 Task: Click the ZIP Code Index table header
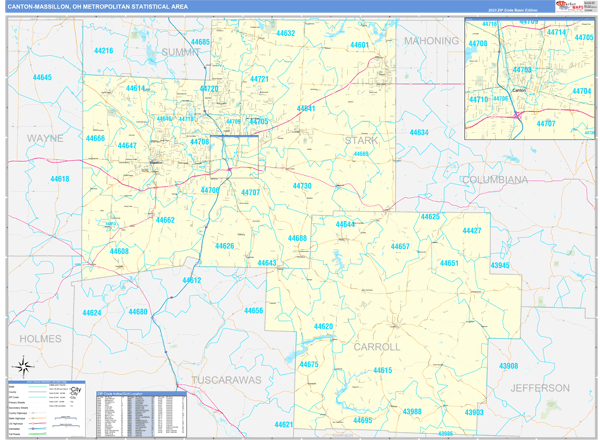coord(132,394)
